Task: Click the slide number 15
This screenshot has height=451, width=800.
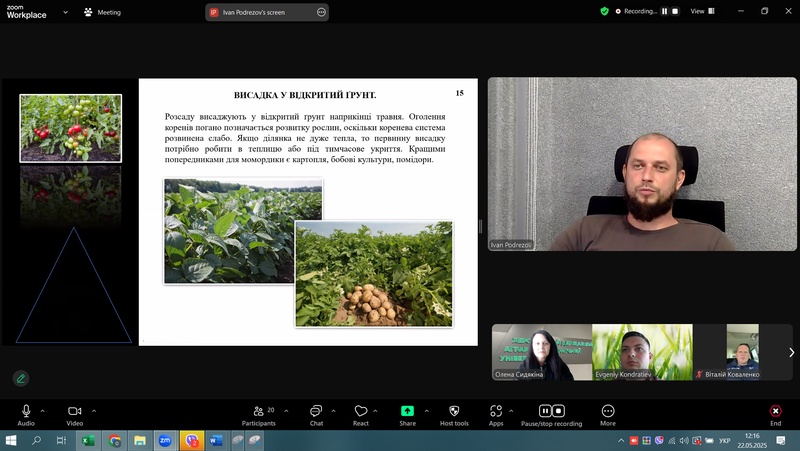Action: pos(460,93)
